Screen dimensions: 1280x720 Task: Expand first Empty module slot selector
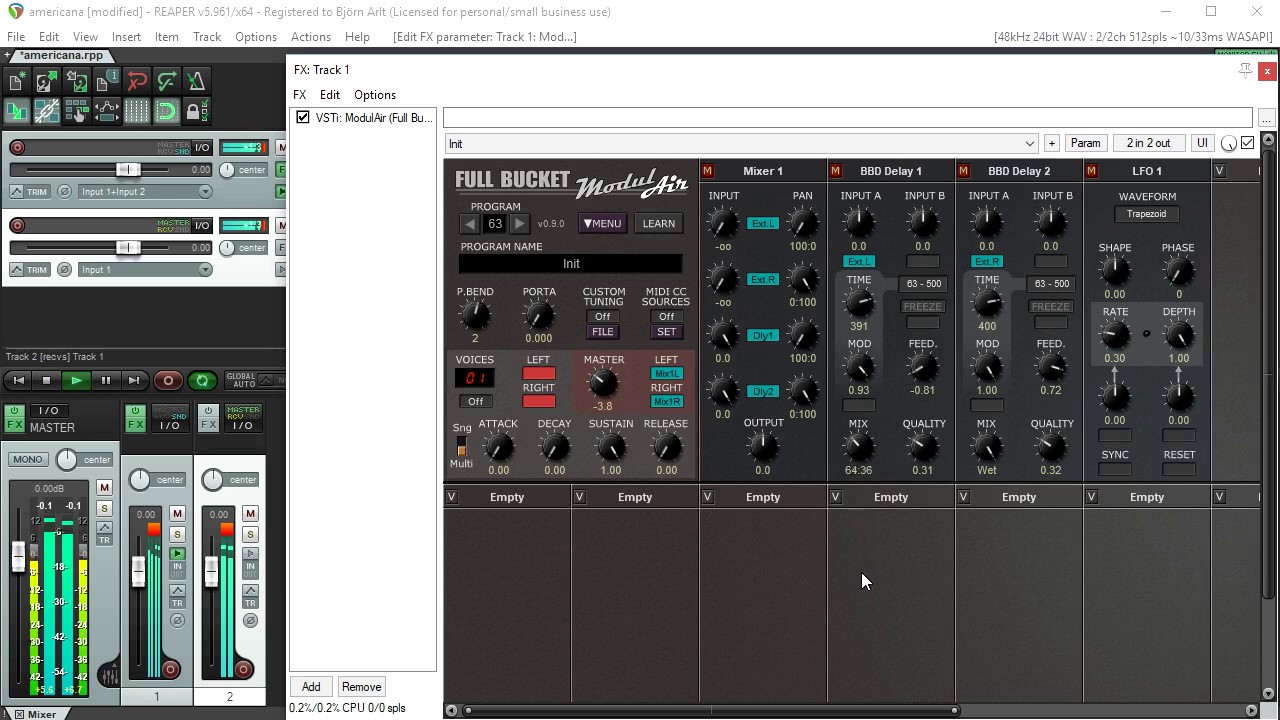(x=451, y=497)
